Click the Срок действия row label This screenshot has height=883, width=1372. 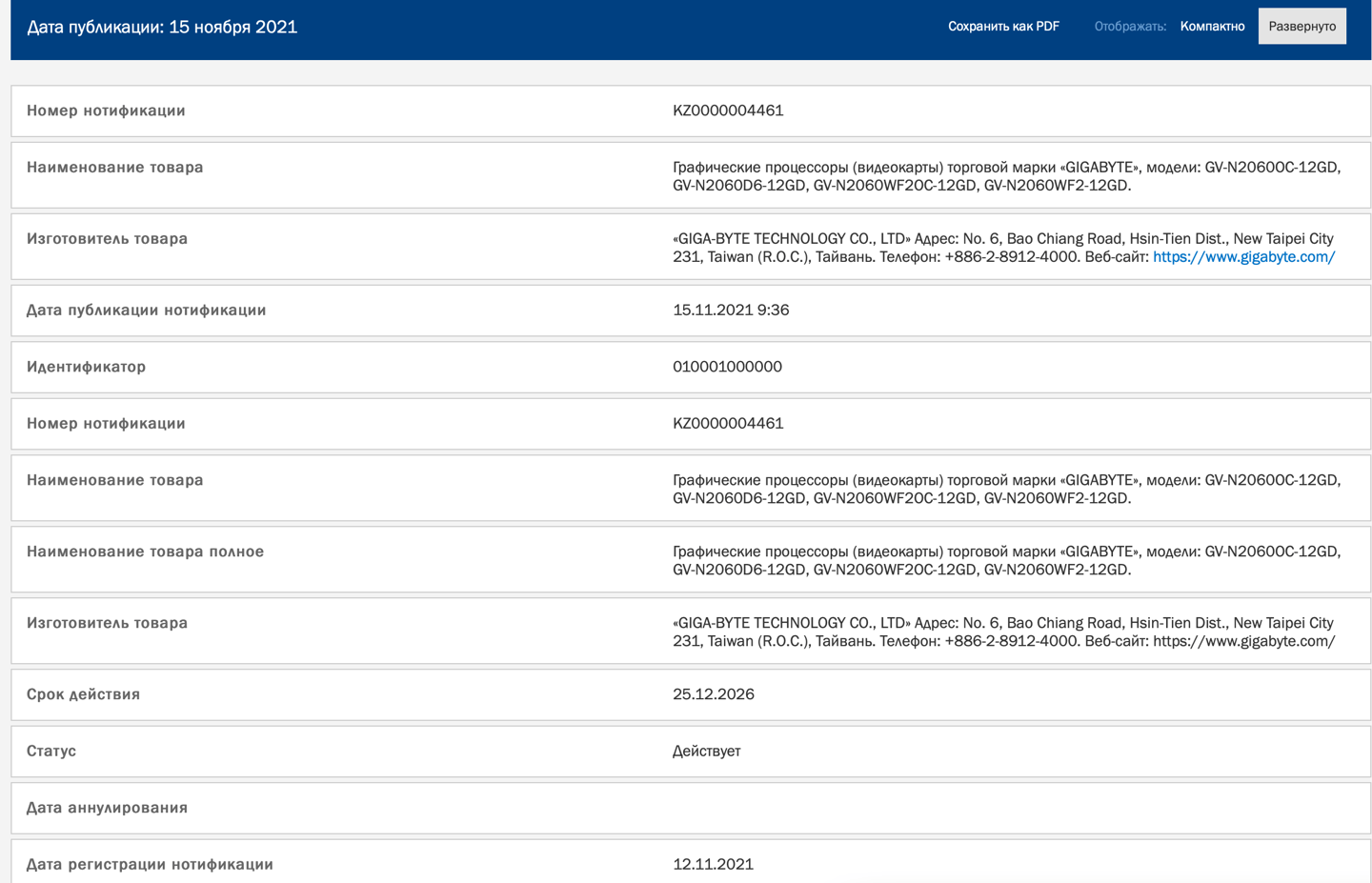point(83,694)
